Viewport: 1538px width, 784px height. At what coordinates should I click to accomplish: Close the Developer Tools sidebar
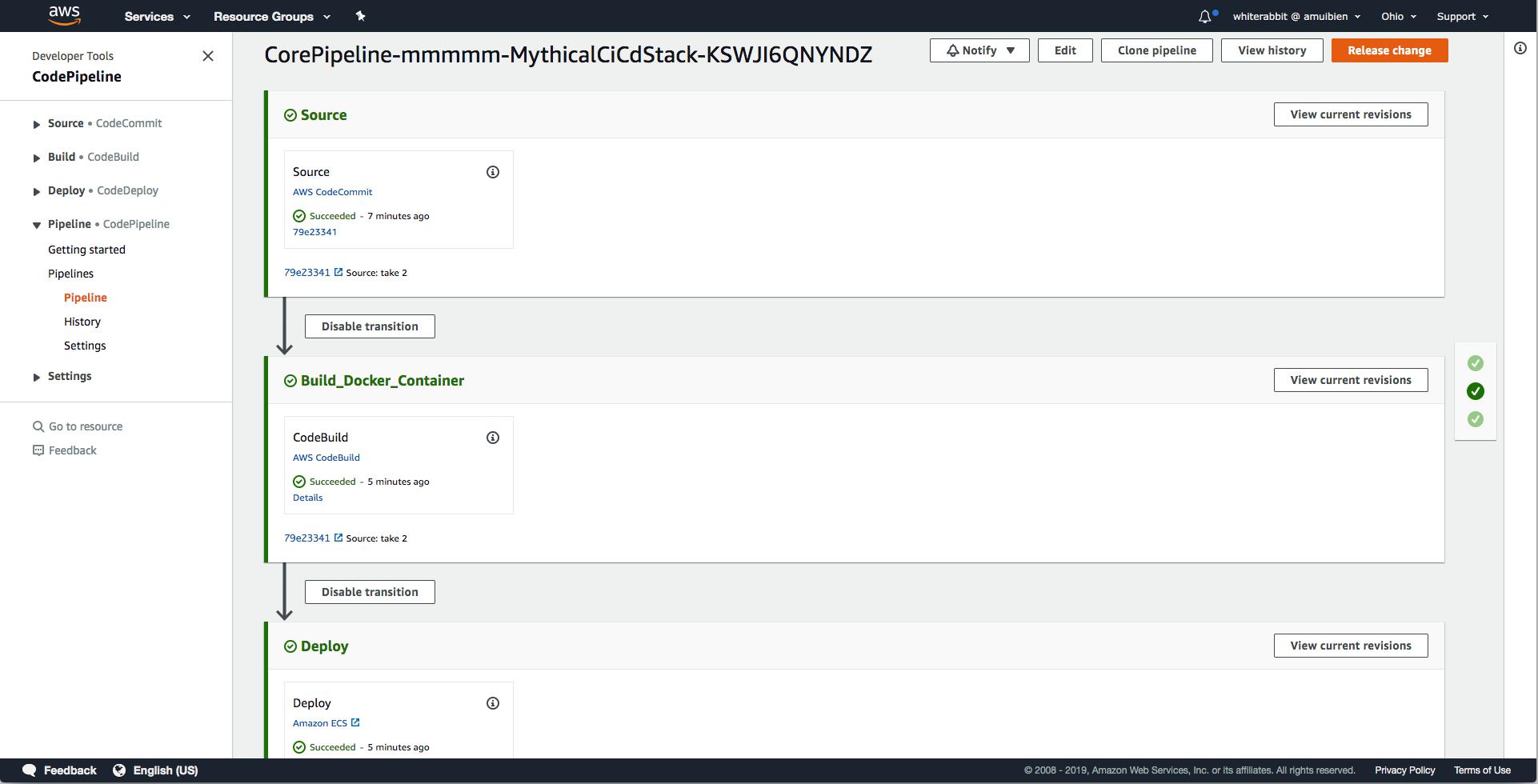point(208,56)
